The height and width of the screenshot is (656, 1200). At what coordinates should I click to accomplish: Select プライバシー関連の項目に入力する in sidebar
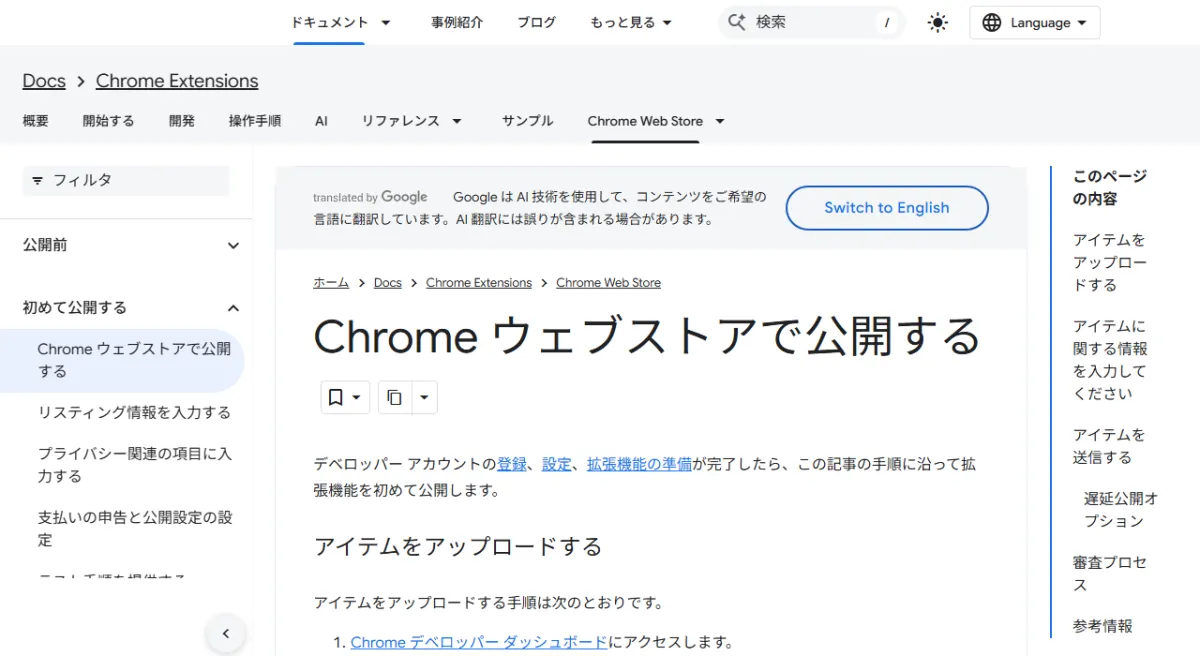pos(135,465)
